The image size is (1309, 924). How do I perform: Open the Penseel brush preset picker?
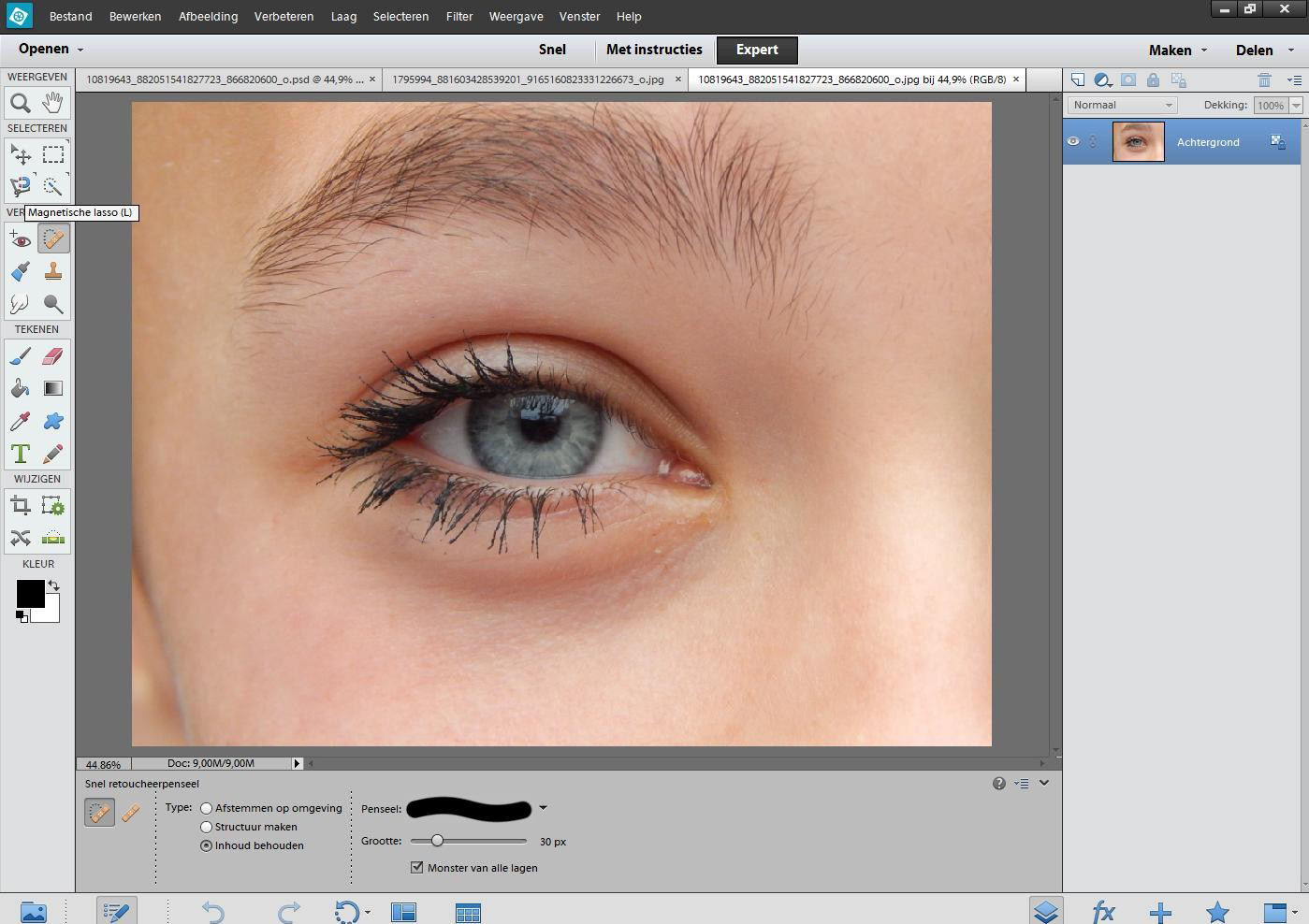tap(543, 808)
